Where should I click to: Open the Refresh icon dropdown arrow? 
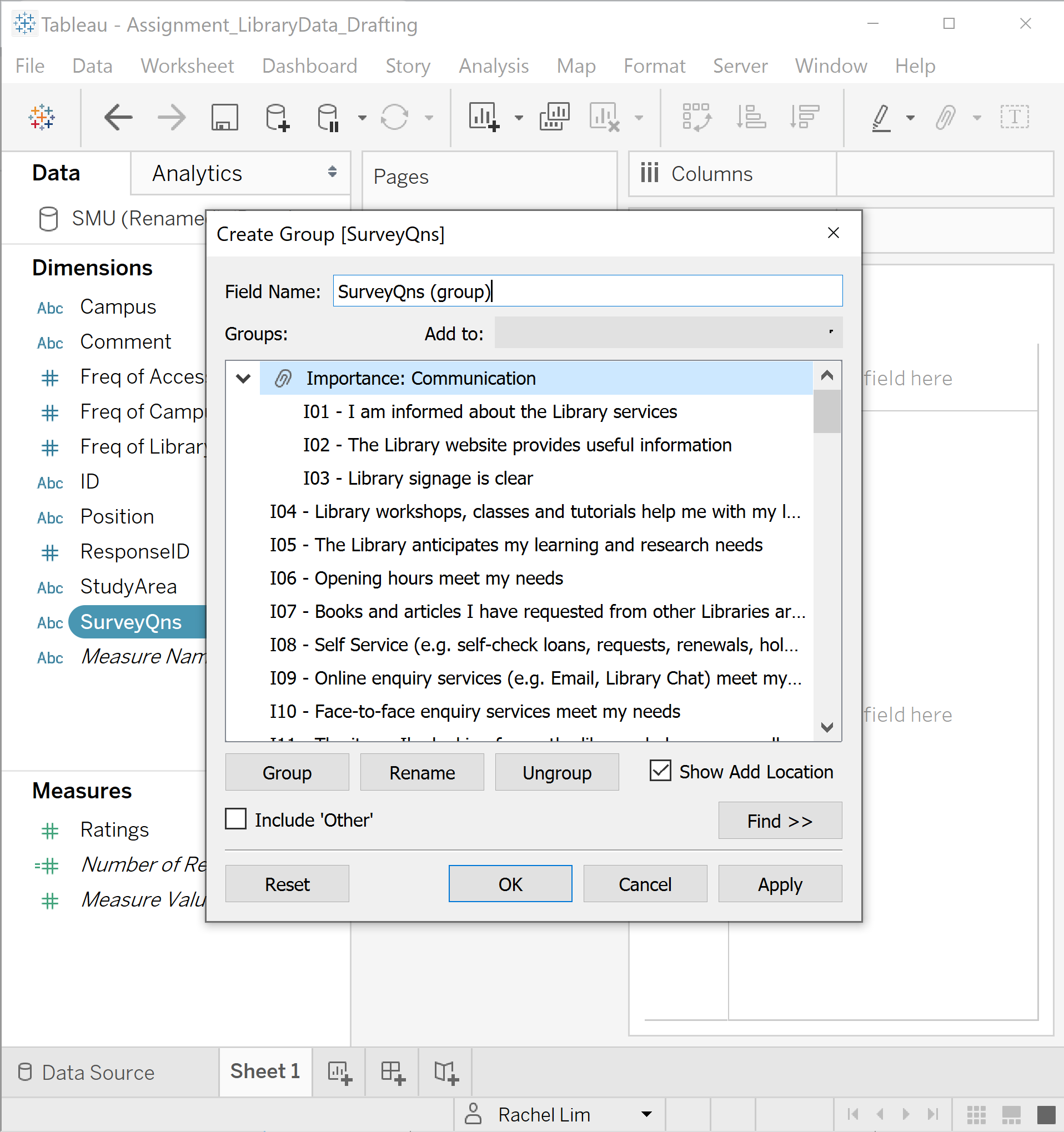point(429,118)
